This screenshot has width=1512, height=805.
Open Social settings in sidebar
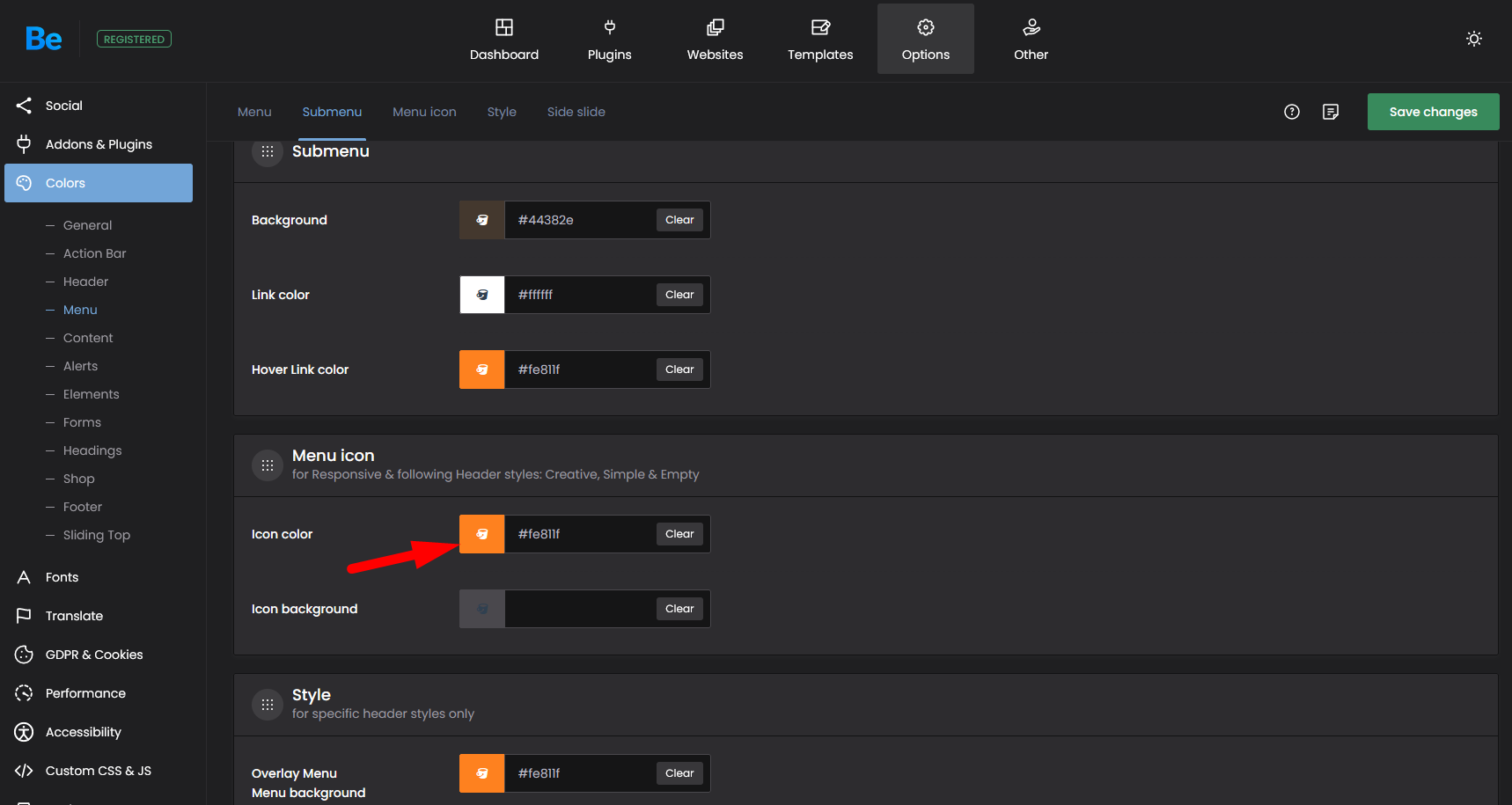pos(99,106)
